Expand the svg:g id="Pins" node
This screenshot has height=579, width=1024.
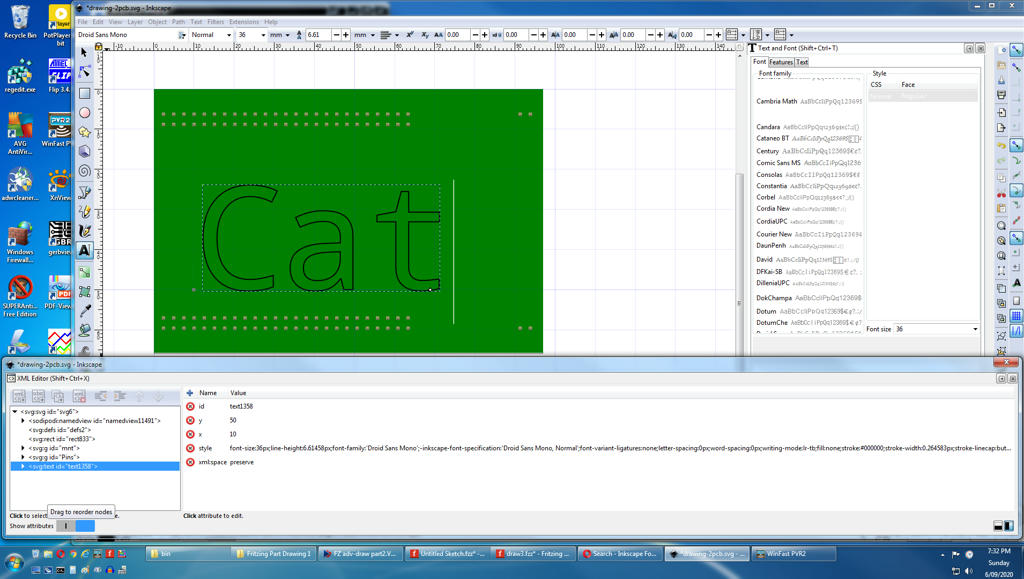[x=23, y=458]
